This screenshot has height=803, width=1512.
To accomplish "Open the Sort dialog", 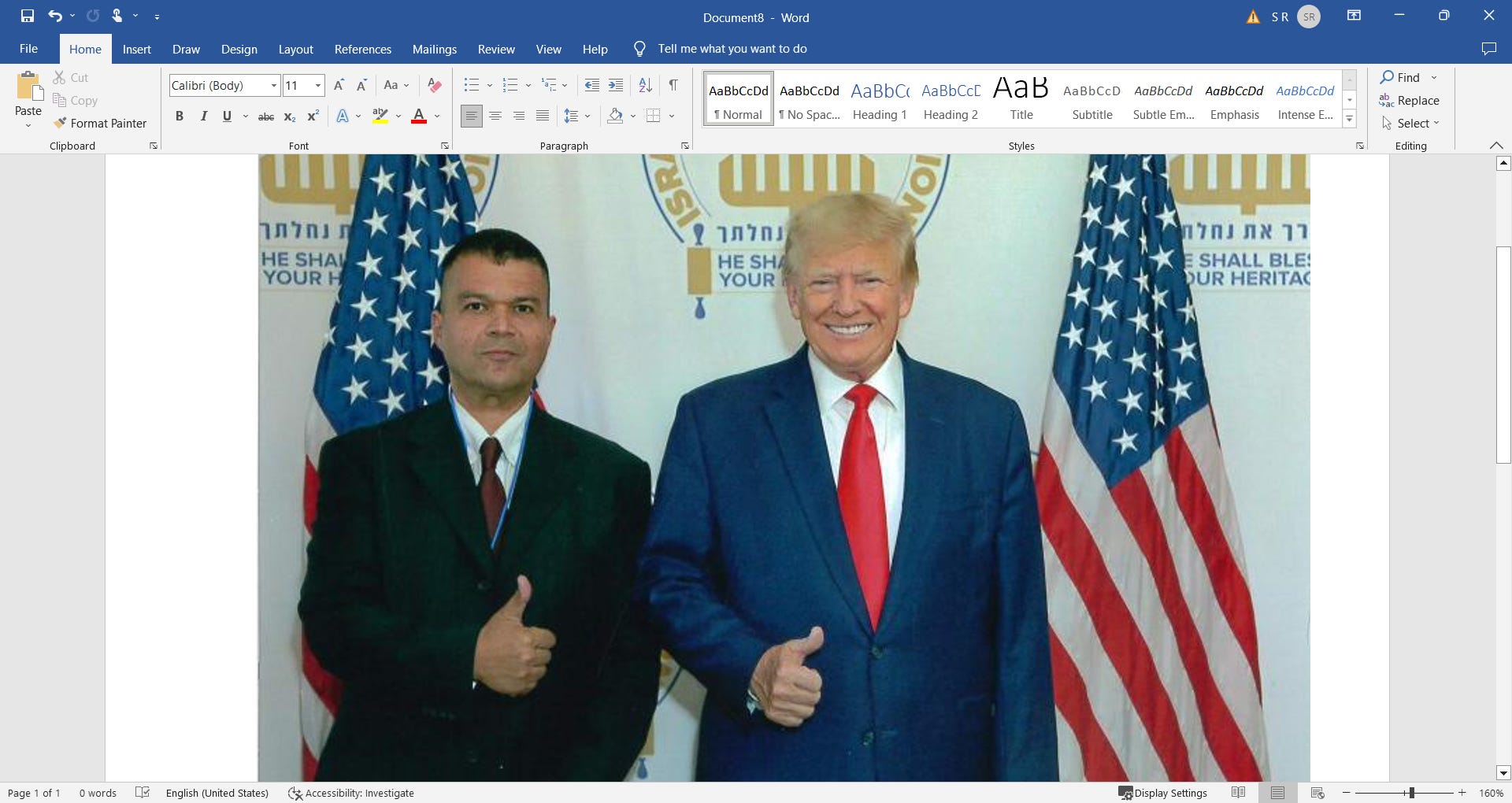I will tap(645, 85).
